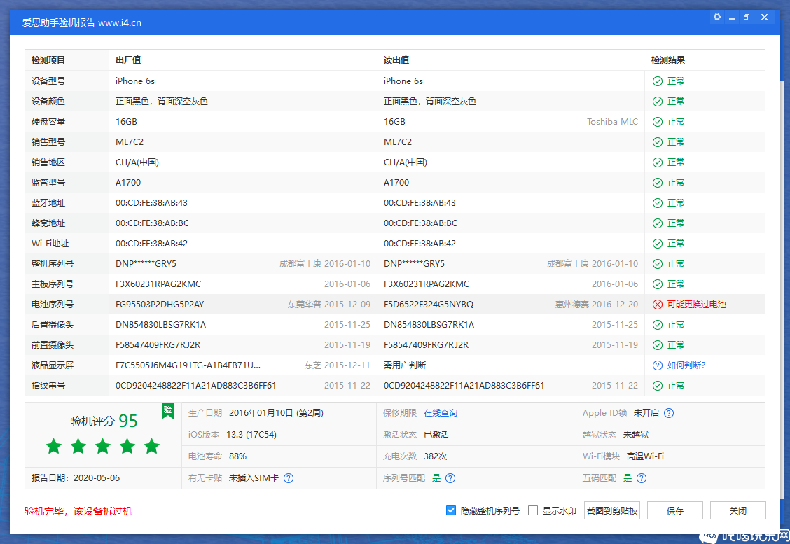Click help icon next to 未插入SIM卡

[288, 478]
